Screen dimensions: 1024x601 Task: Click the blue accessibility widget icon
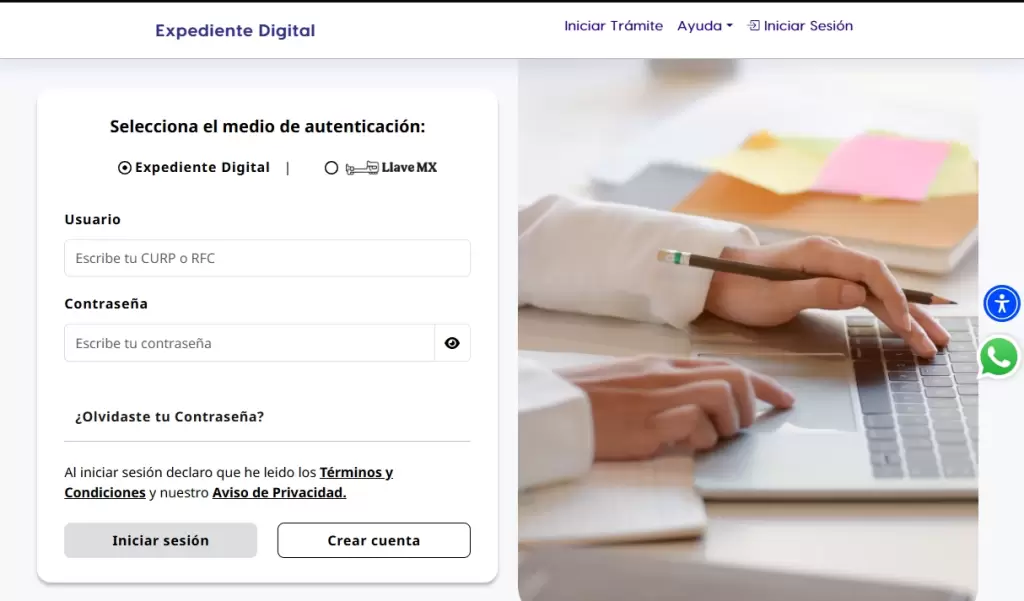[1002, 303]
